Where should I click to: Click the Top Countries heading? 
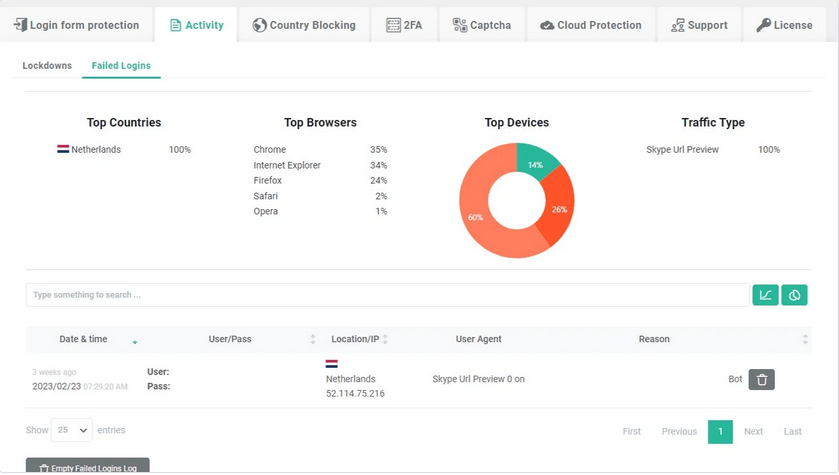(x=124, y=122)
